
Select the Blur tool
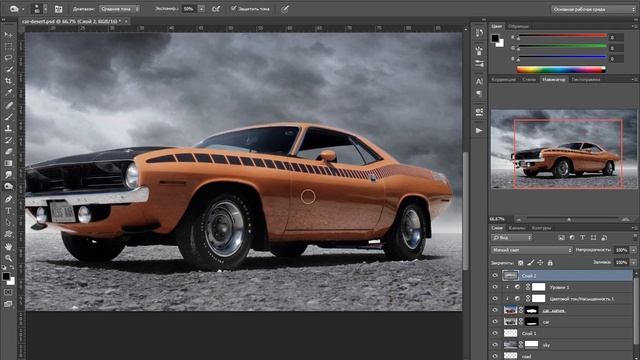point(8,175)
